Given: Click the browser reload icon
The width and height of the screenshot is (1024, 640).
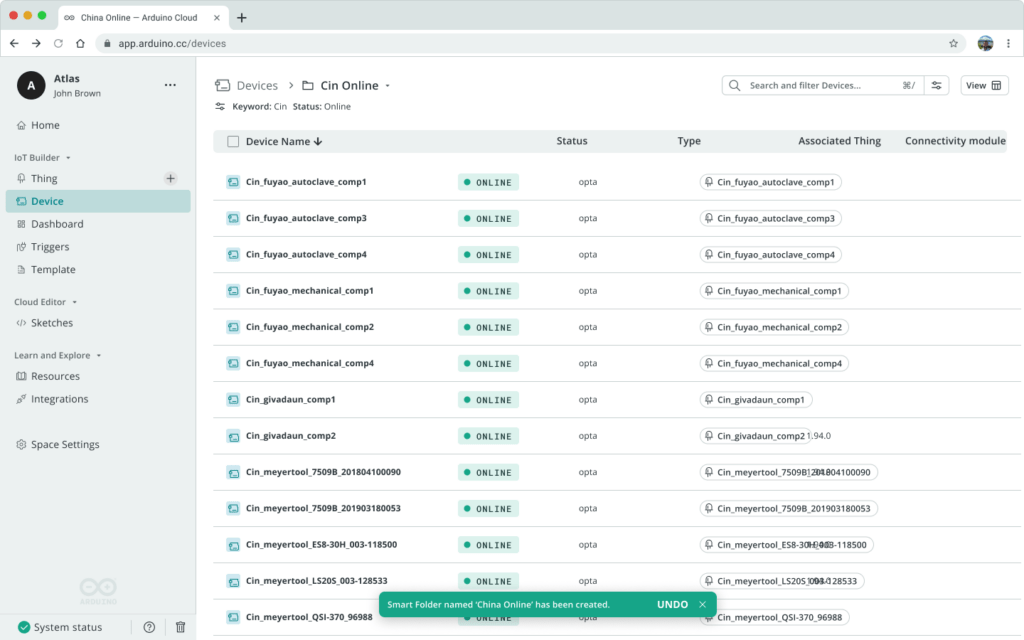Looking at the screenshot, I should tap(58, 43).
